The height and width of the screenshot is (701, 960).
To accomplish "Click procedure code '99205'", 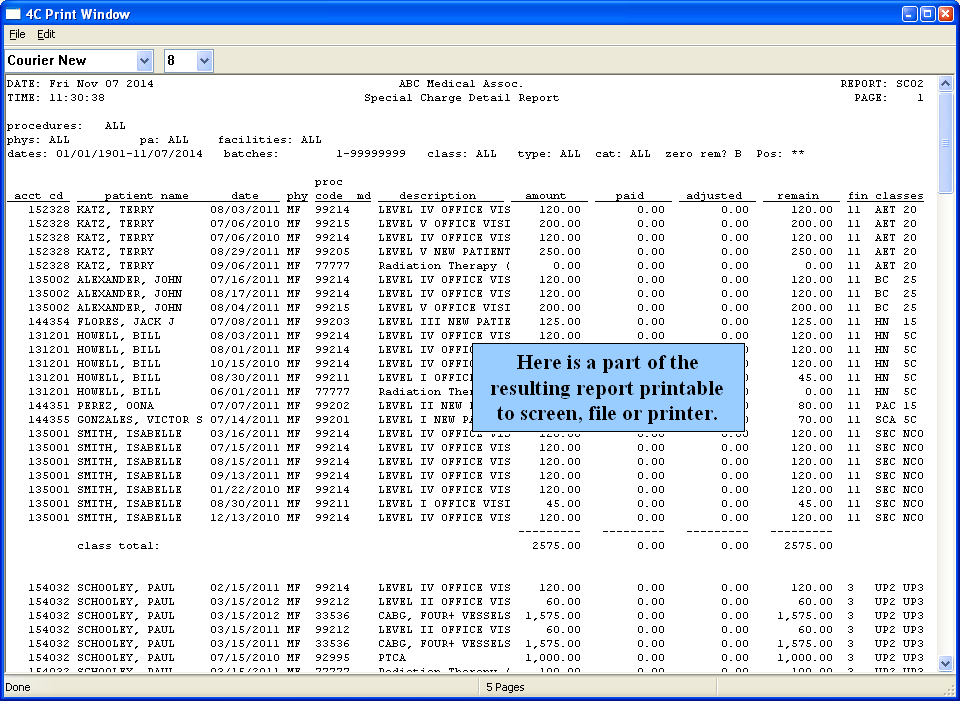I will pyautogui.click(x=332, y=252).
